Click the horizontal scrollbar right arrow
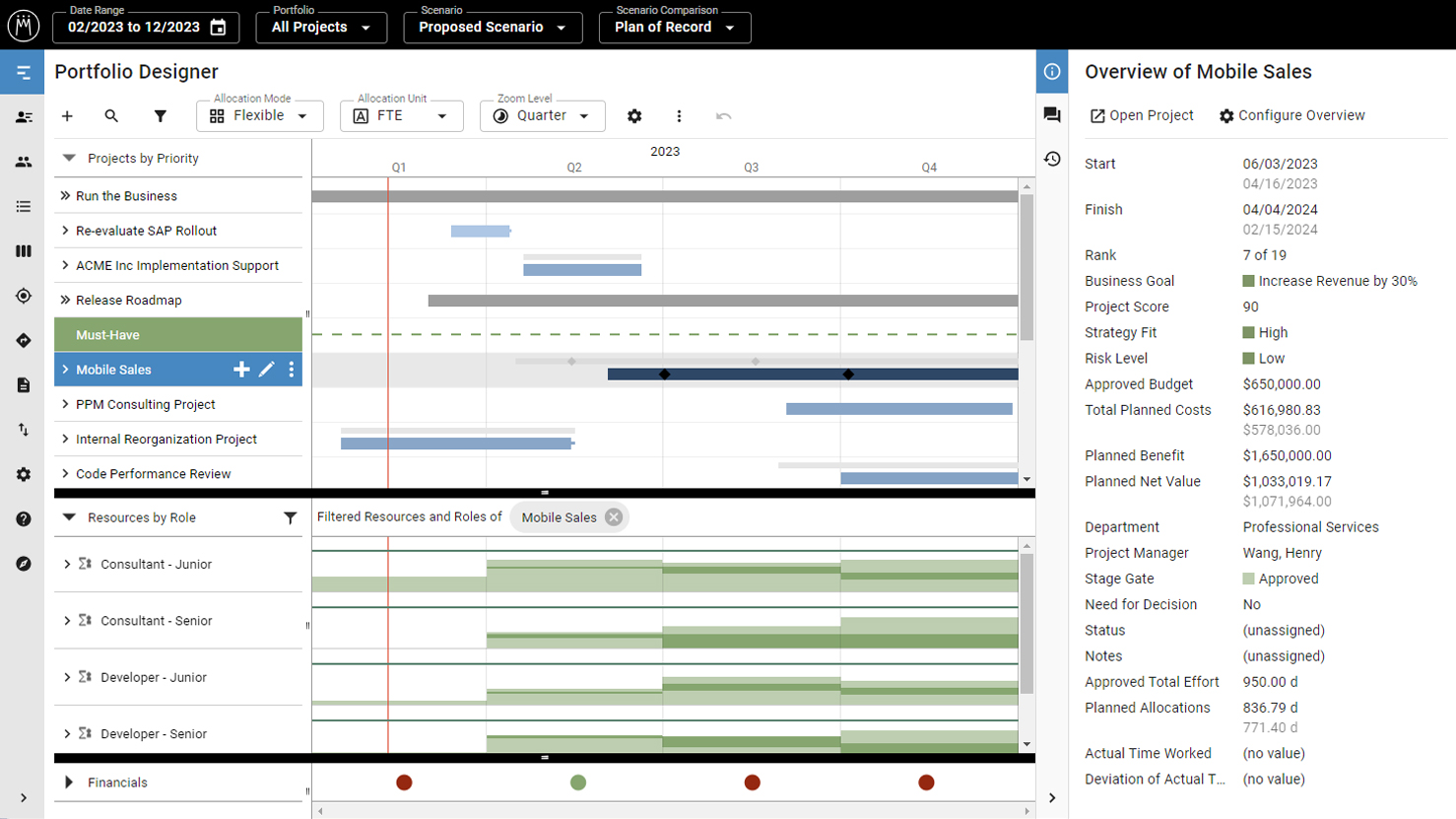This screenshot has width=1456, height=819. [1027, 811]
